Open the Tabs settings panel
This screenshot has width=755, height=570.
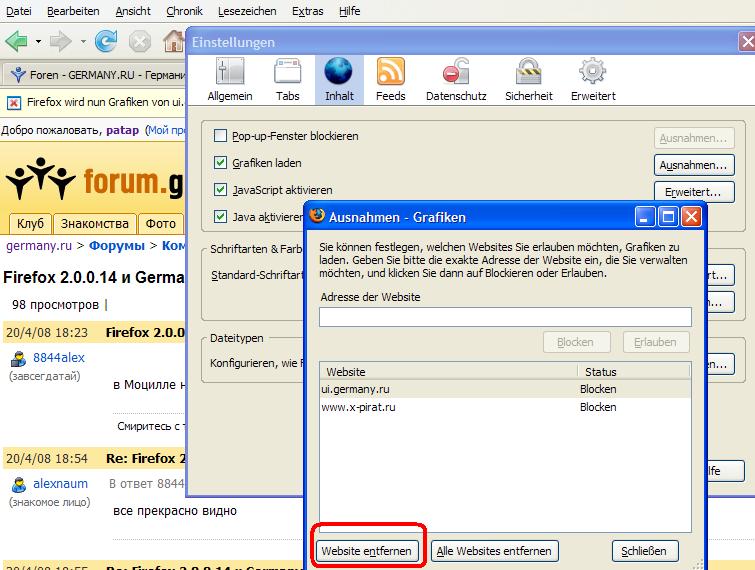[x=287, y=79]
